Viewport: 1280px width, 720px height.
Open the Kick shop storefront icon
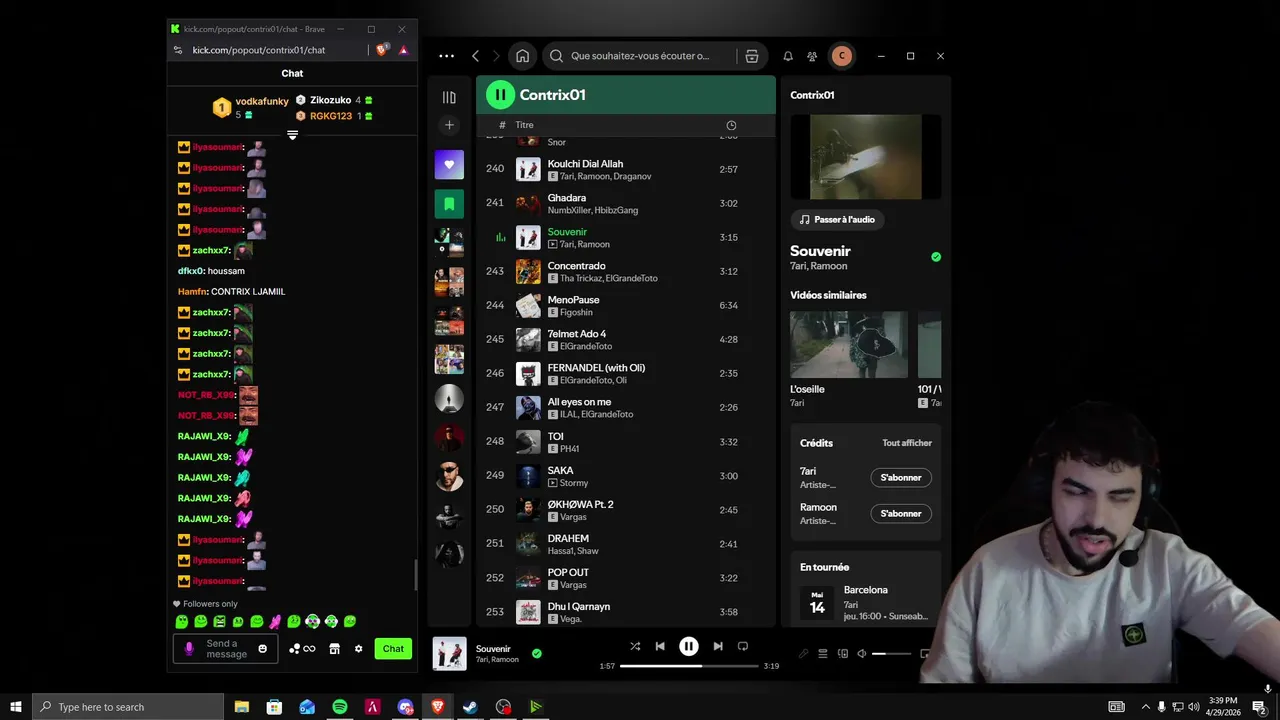(334, 649)
